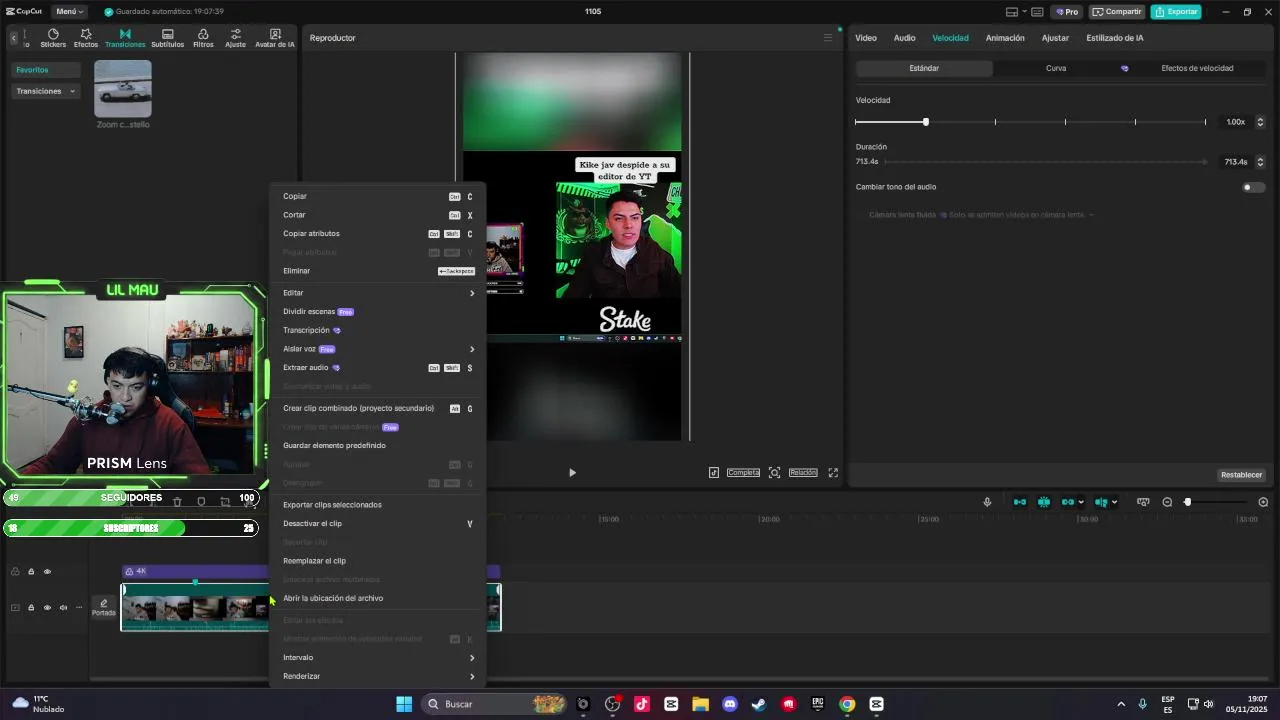Screen dimensions: 1280x720
Task: Click the Completa quality button in player
Action: pos(743,472)
